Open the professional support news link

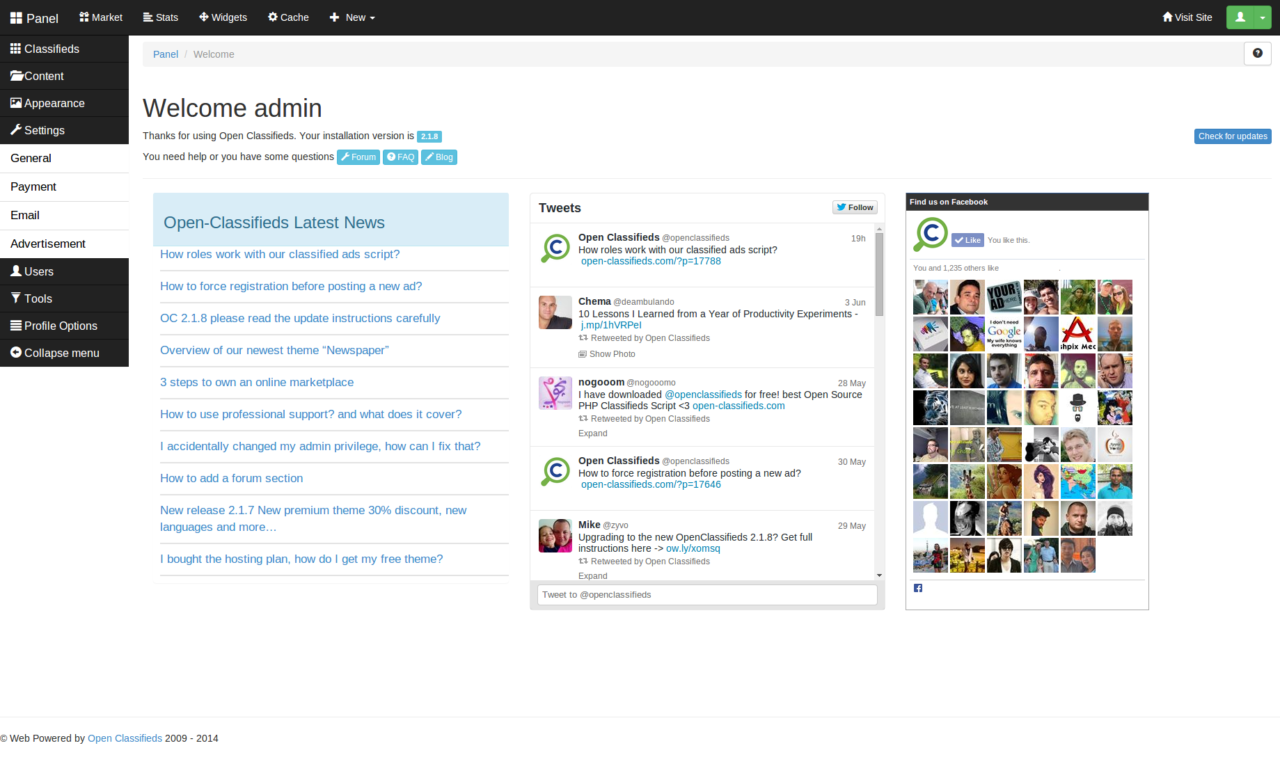(x=311, y=414)
